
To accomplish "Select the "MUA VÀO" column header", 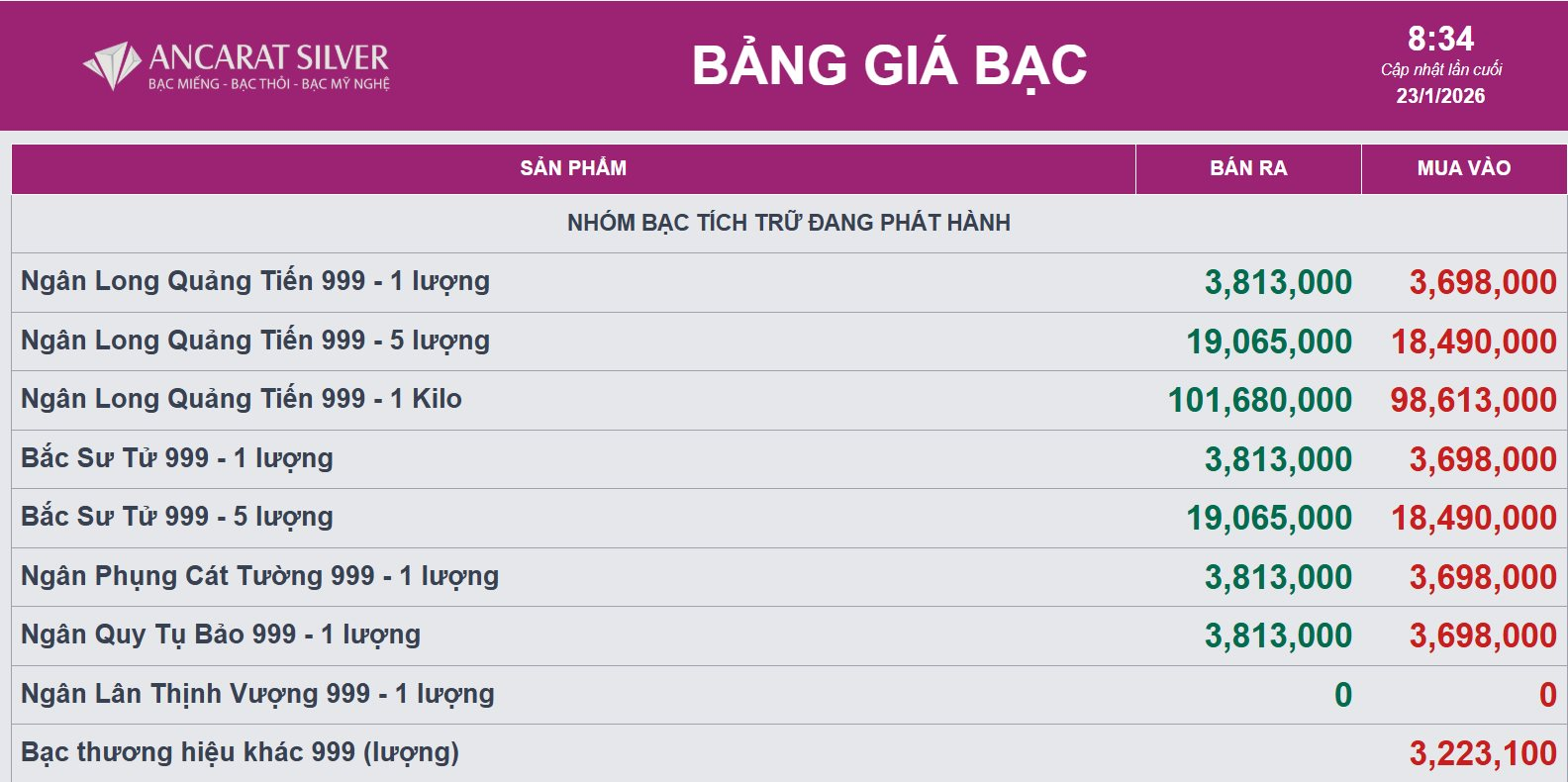I will point(1463,168).
